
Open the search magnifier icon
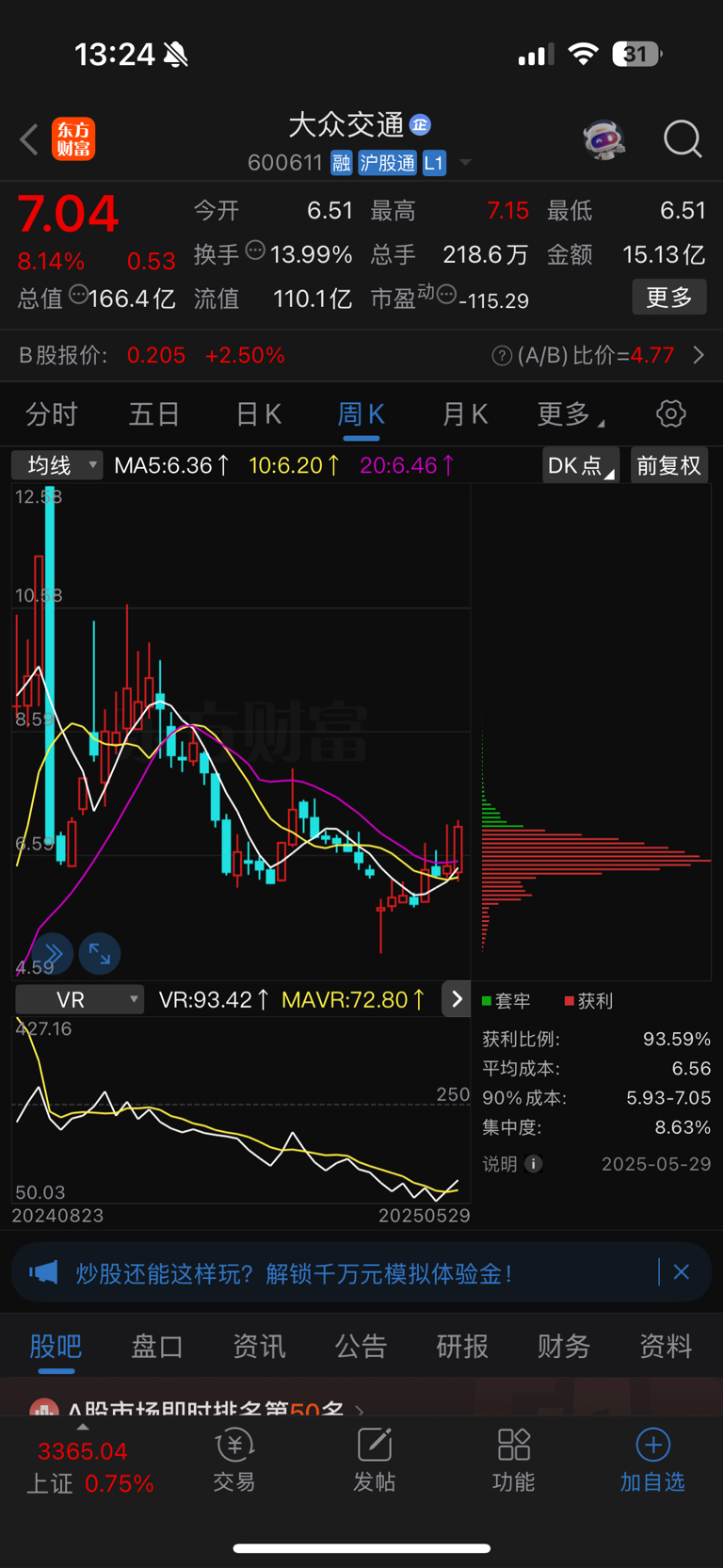(683, 139)
